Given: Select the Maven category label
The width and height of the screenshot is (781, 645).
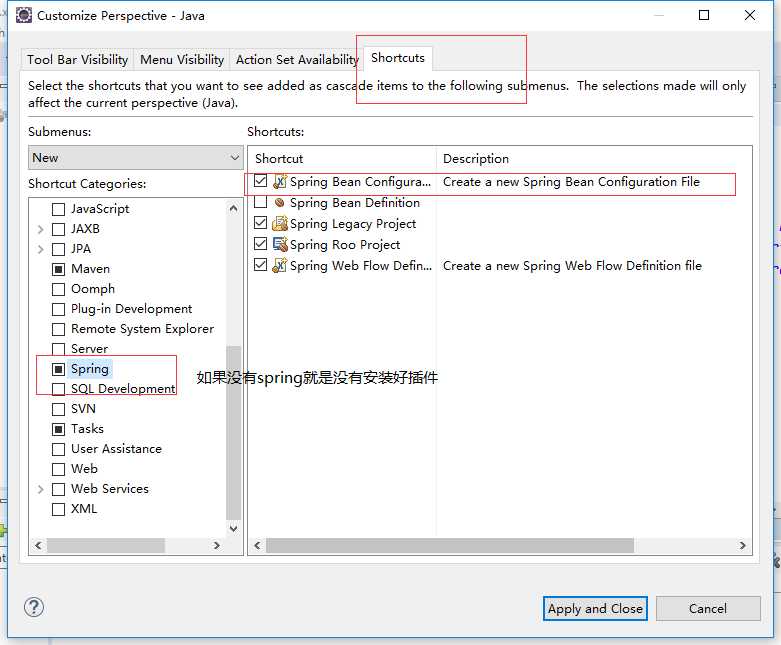Looking at the screenshot, I should 90,269.
